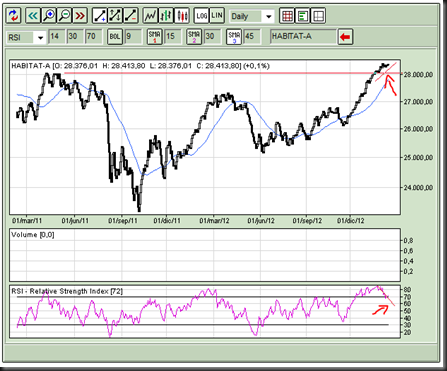Toggle the SMA 2 button
The width and height of the screenshot is (447, 371).
point(194,37)
